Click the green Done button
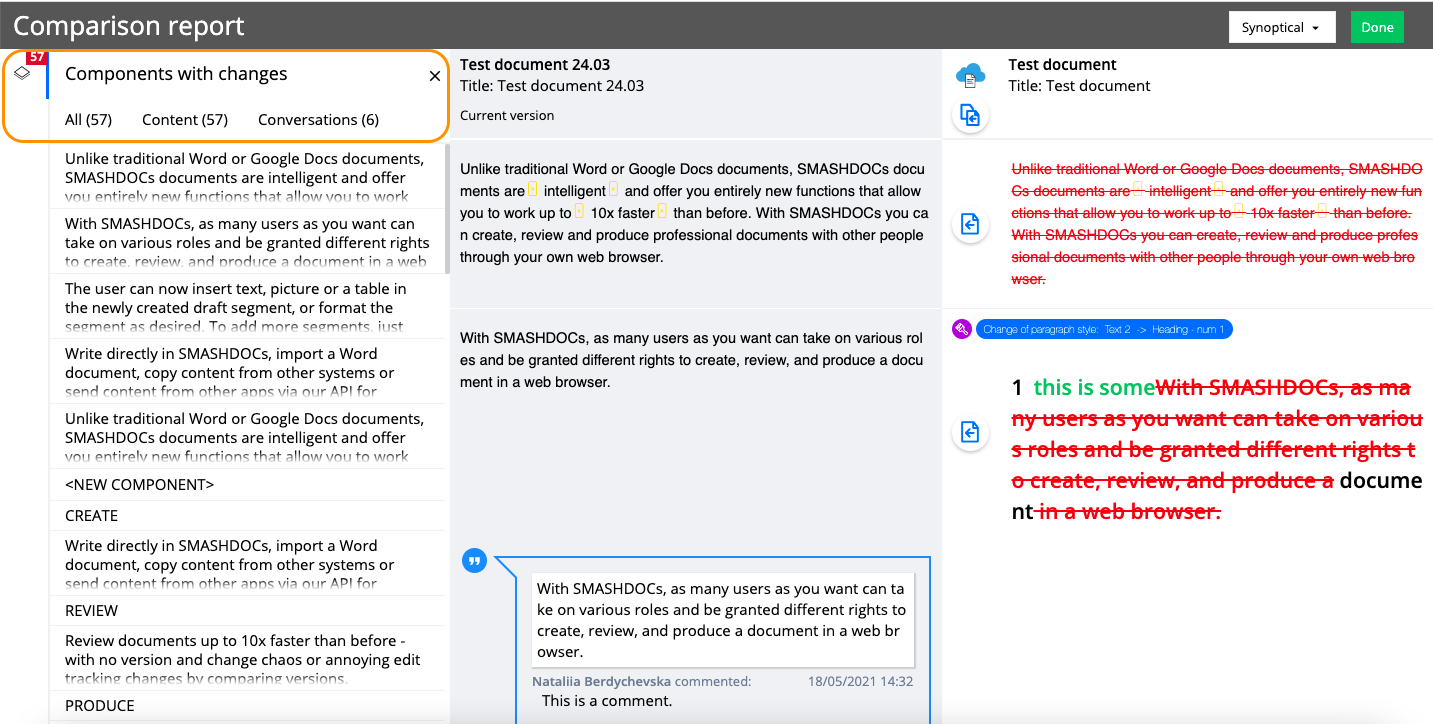Screen dimensions: 1433x724 click(x=1377, y=28)
